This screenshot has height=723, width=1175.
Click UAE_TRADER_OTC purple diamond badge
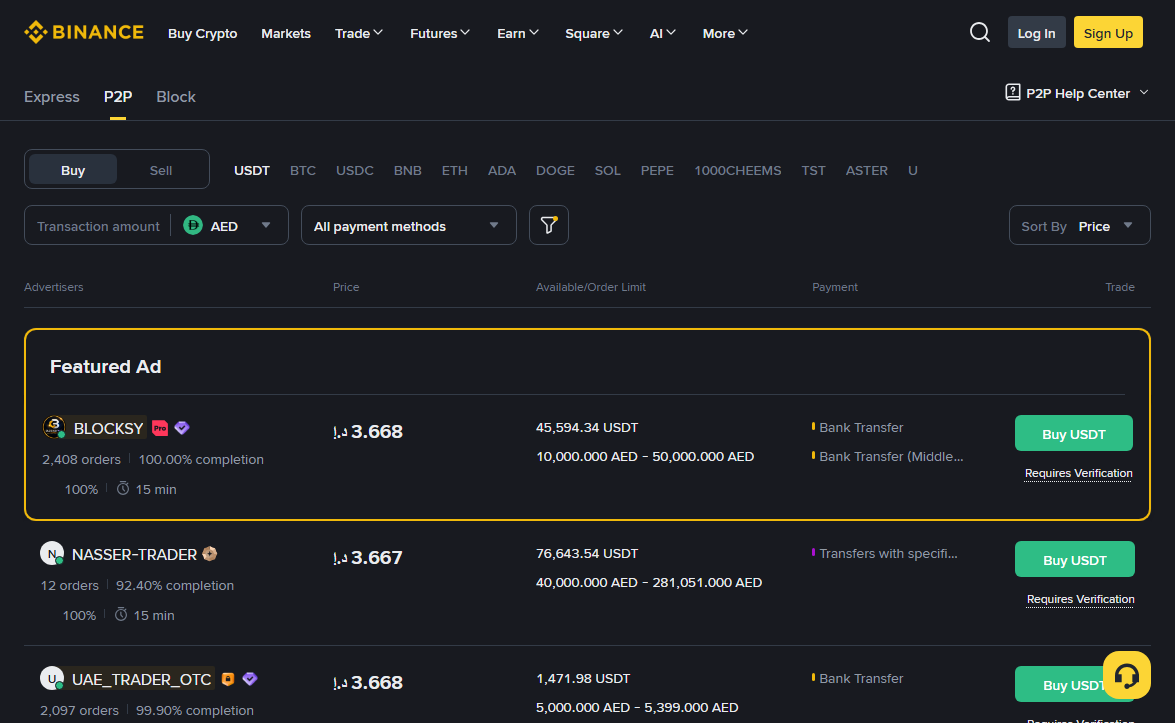tap(250, 679)
